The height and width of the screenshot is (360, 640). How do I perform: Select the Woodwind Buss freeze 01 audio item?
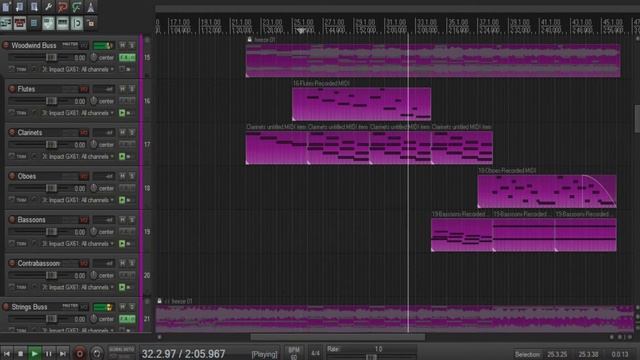[433, 60]
